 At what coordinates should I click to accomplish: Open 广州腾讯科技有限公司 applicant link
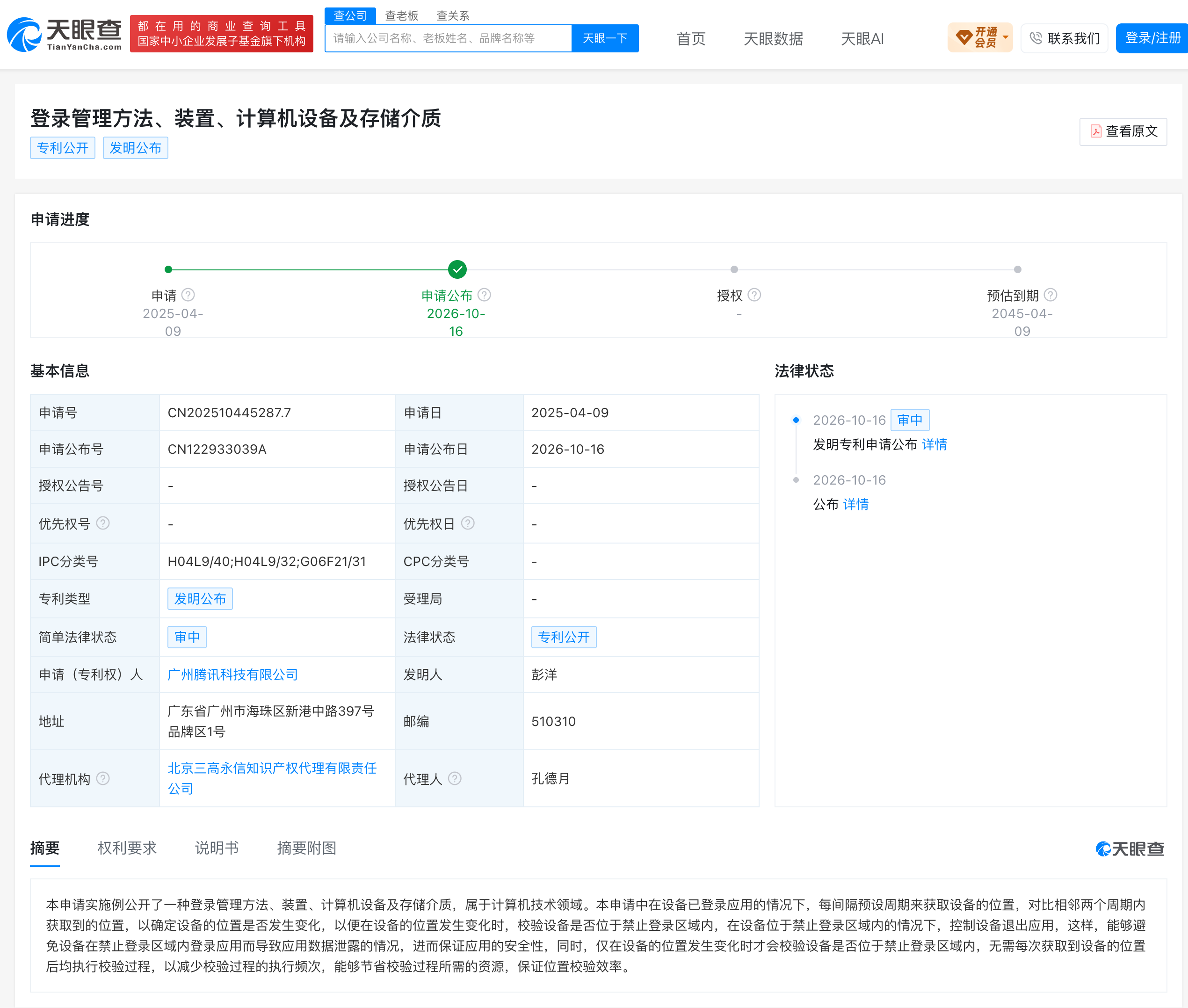232,675
